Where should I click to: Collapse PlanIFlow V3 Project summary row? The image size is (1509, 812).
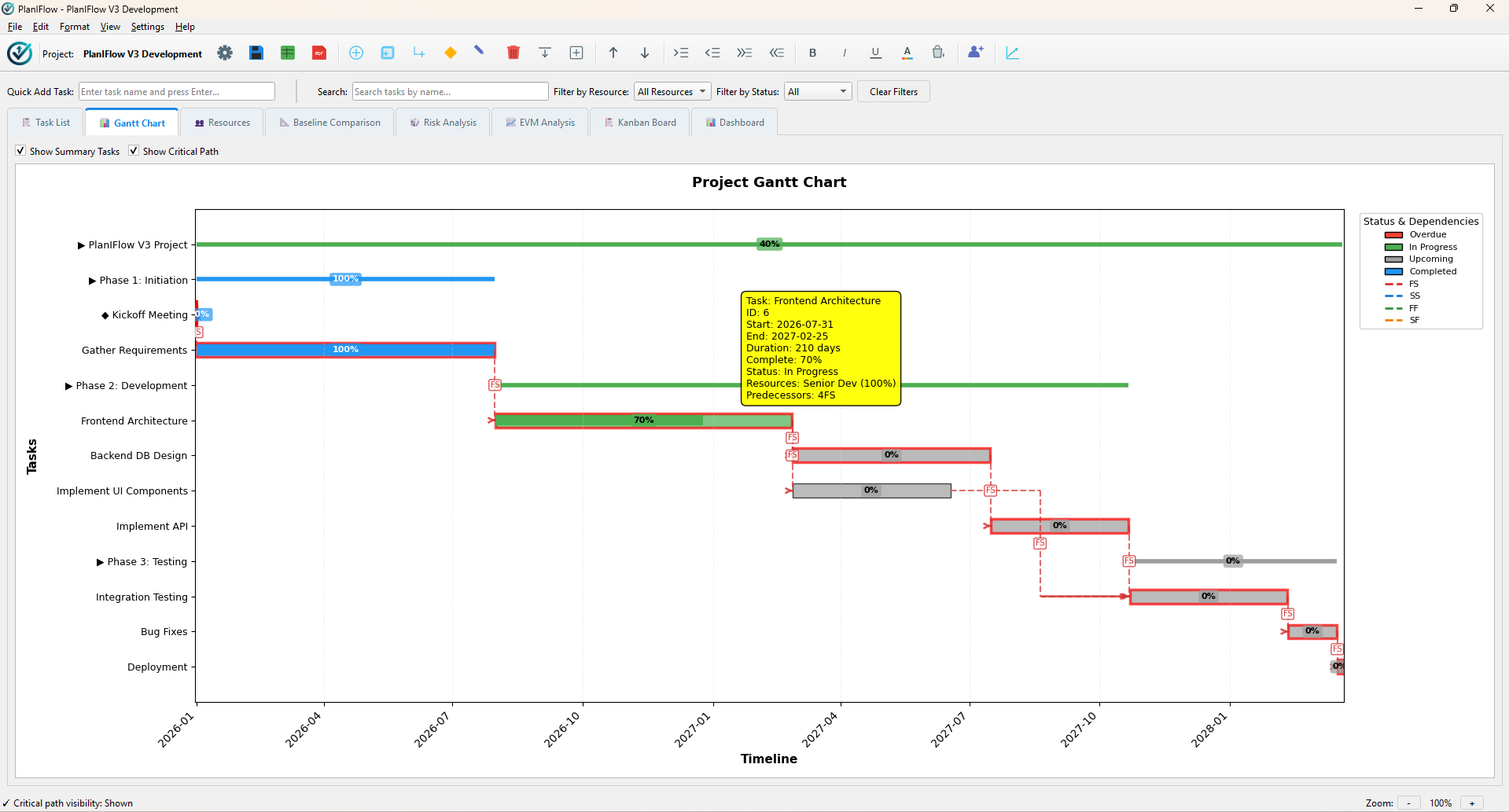pyautogui.click(x=81, y=245)
